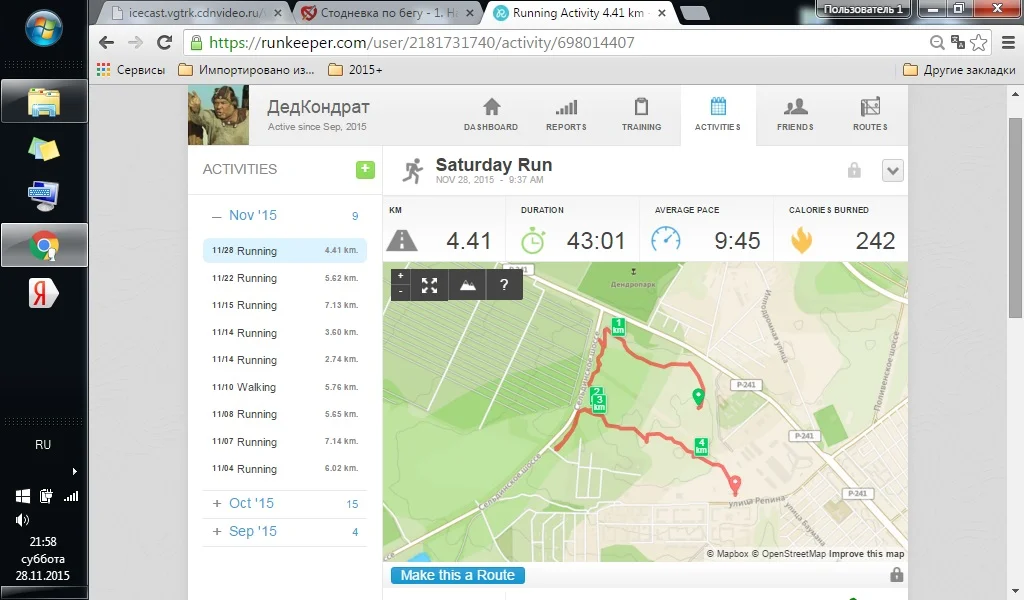Switch map to fullscreen view
This screenshot has height=600, width=1024.
point(429,285)
